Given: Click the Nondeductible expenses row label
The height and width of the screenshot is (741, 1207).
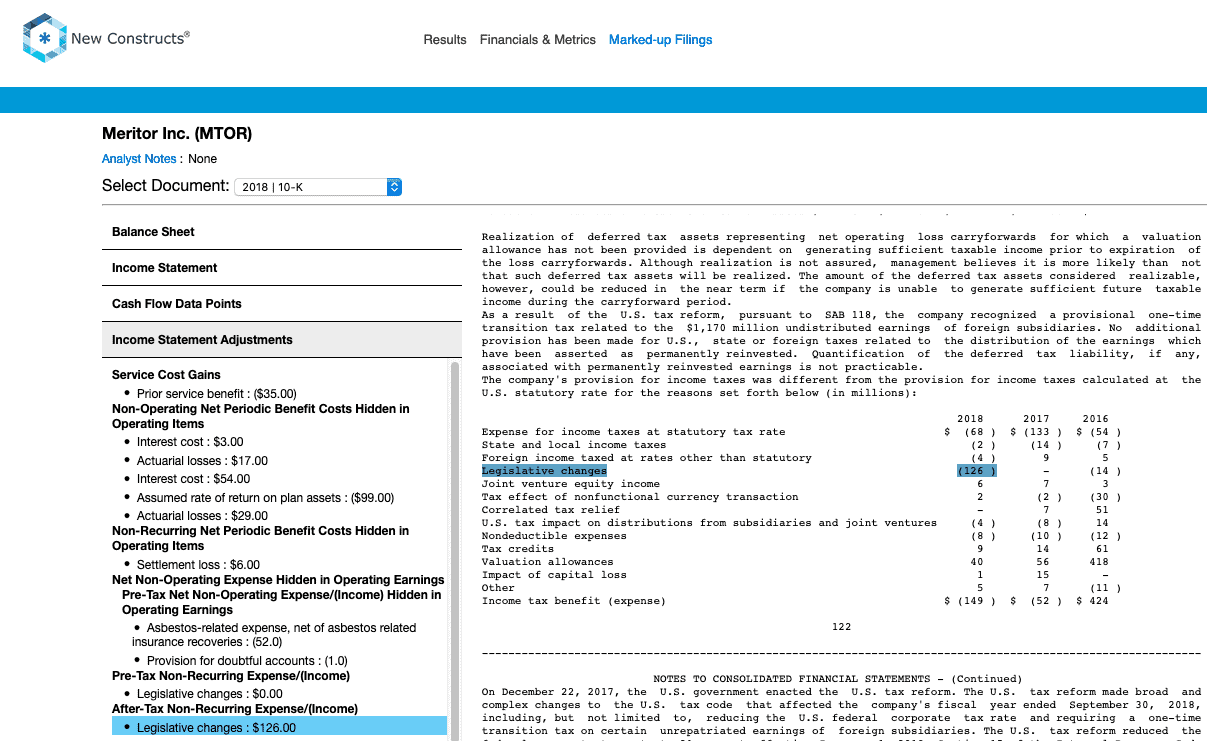Looking at the screenshot, I should pyautogui.click(x=553, y=536).
